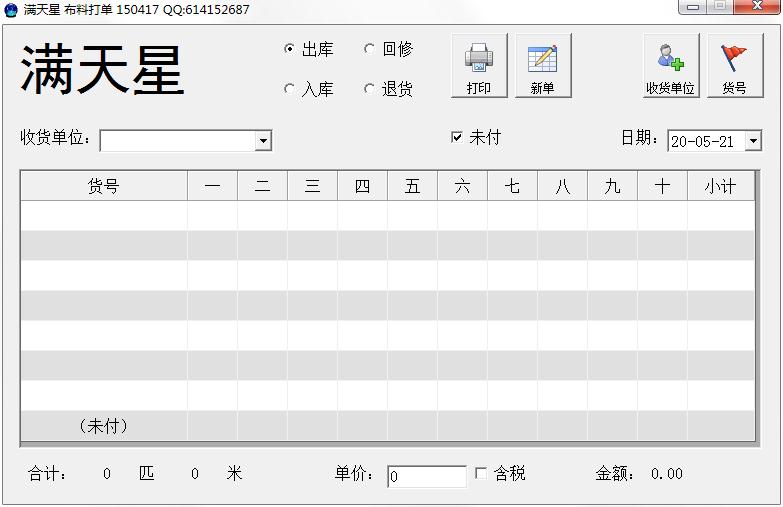
Task: Click the 货号 column header
Action: pos(104,186)
